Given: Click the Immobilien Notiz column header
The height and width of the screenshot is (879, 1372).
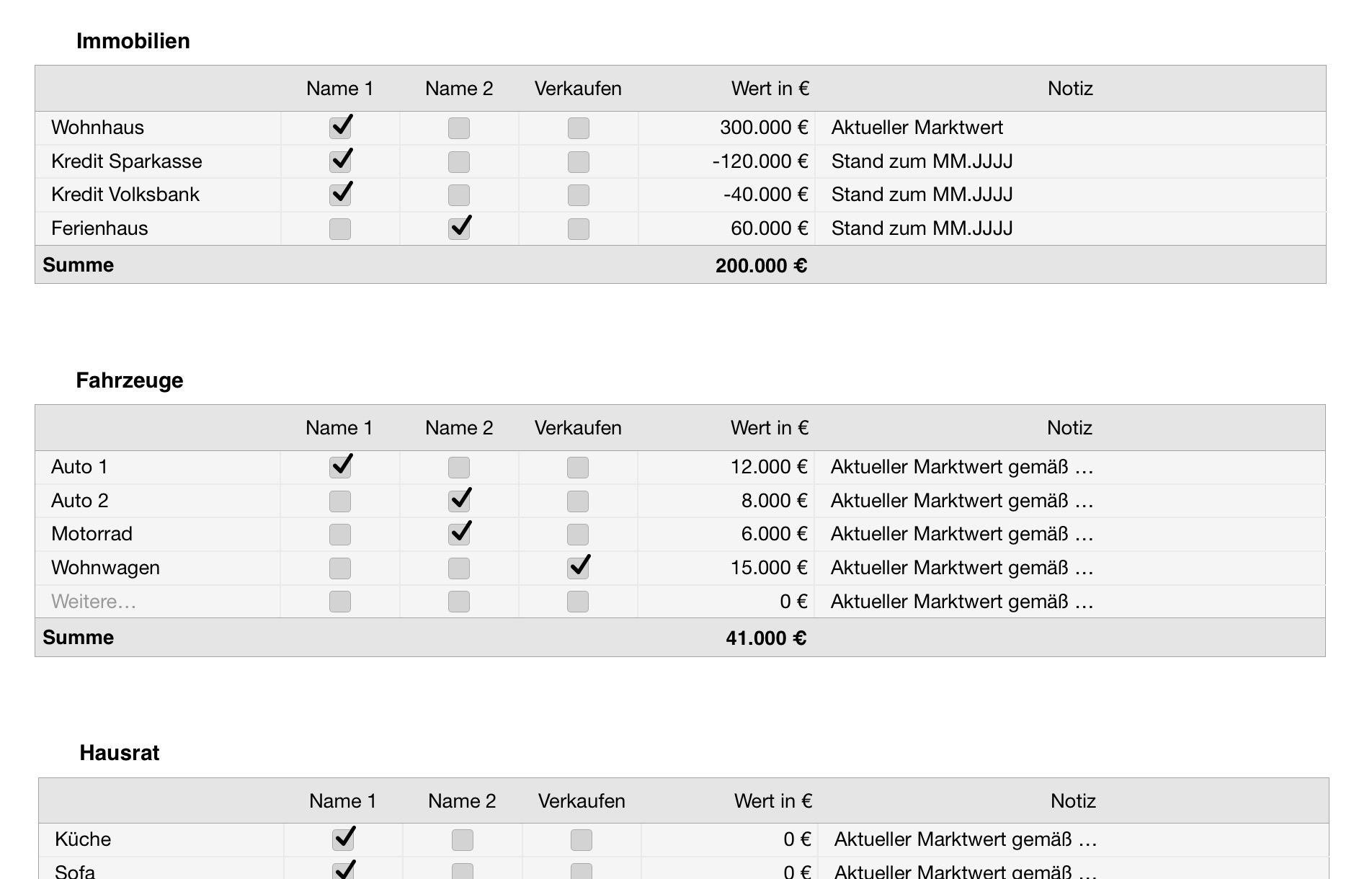Looking at the screenshot, I should pyautogui.click(x=1070, y=89).
